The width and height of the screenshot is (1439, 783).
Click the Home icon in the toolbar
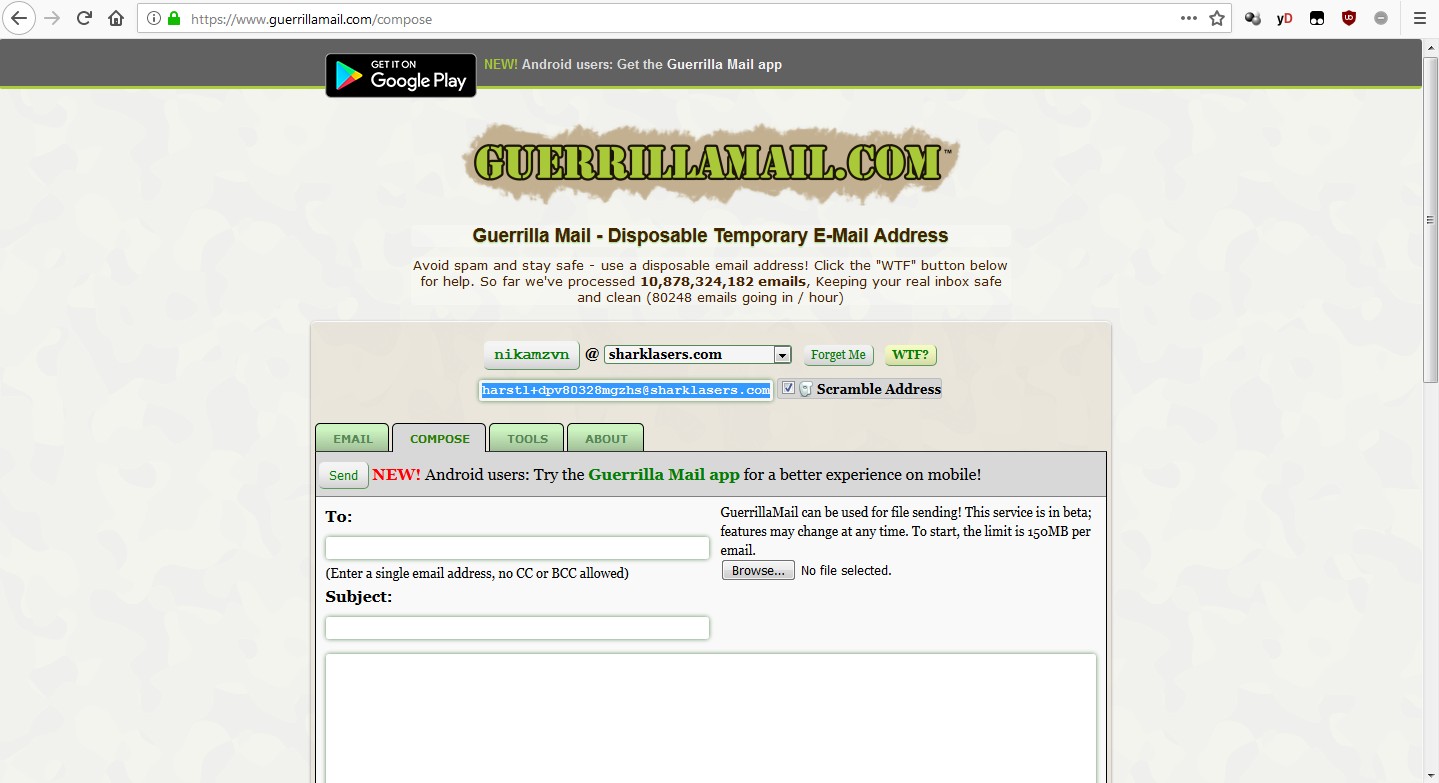click(115, 18)
